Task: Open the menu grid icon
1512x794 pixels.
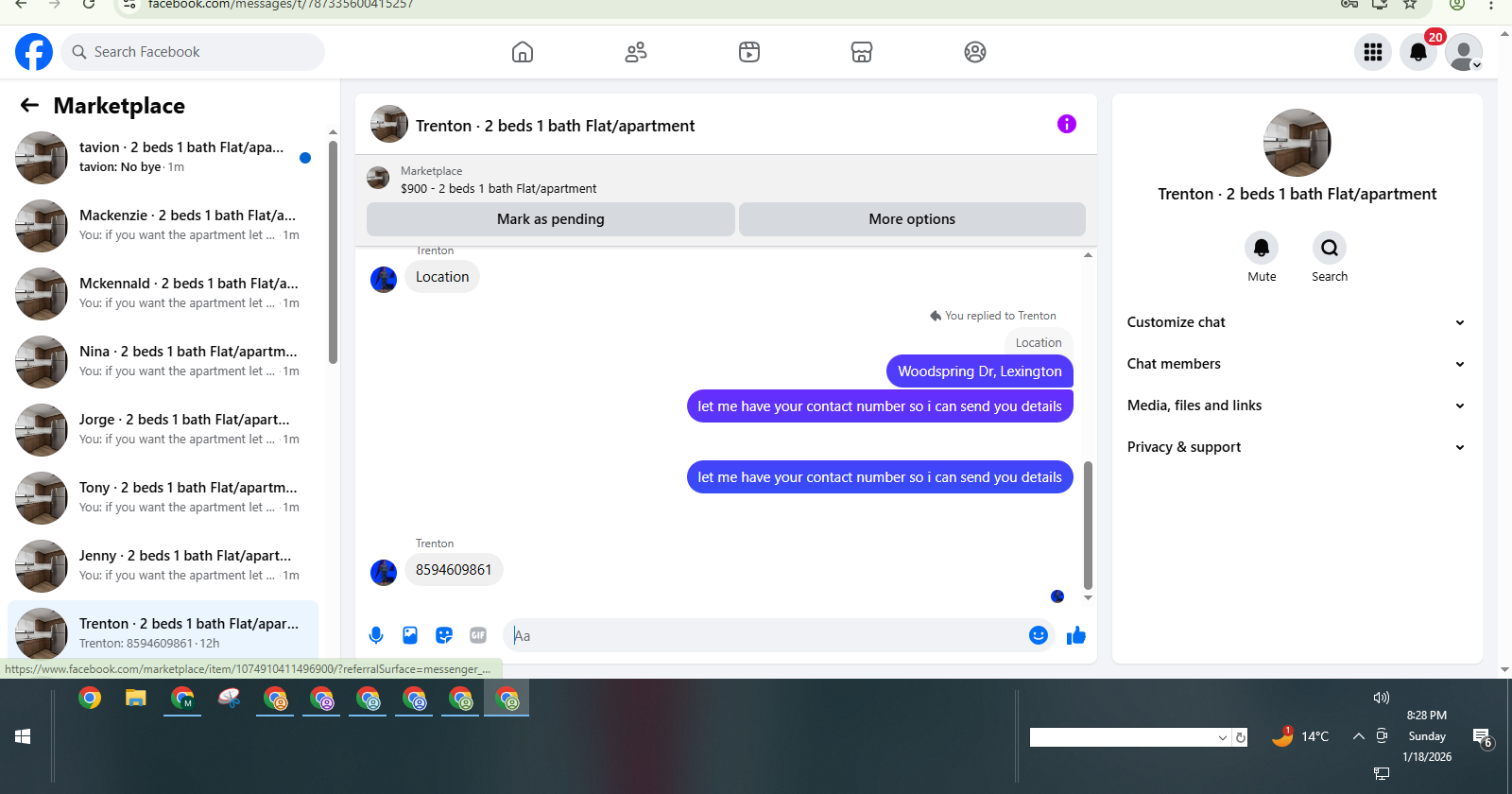Action: click(x=1373, y=52)
